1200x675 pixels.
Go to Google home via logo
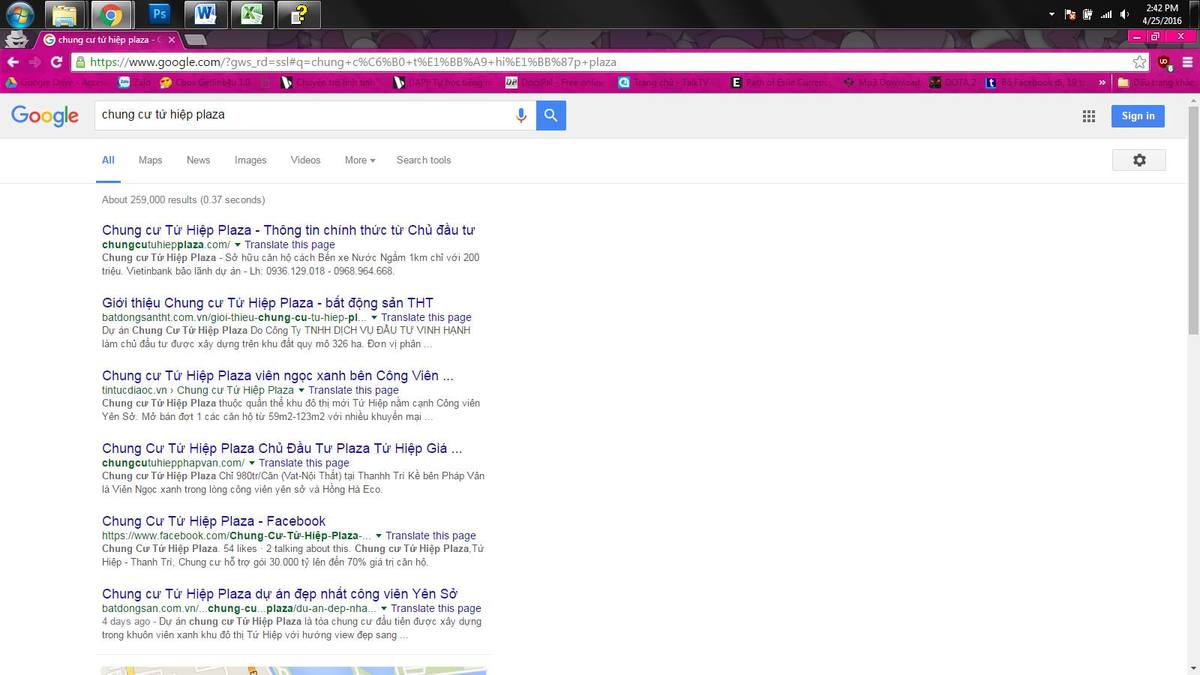coord(45,116)
